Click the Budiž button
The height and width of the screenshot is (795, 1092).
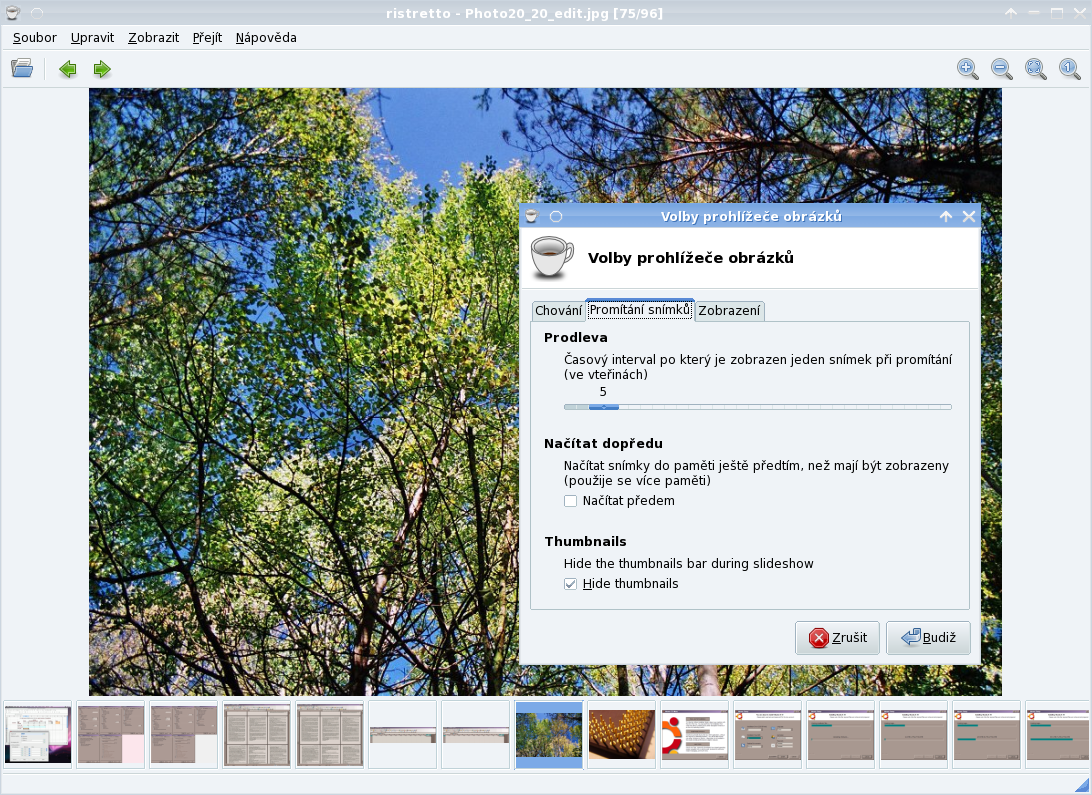(928, 638)
